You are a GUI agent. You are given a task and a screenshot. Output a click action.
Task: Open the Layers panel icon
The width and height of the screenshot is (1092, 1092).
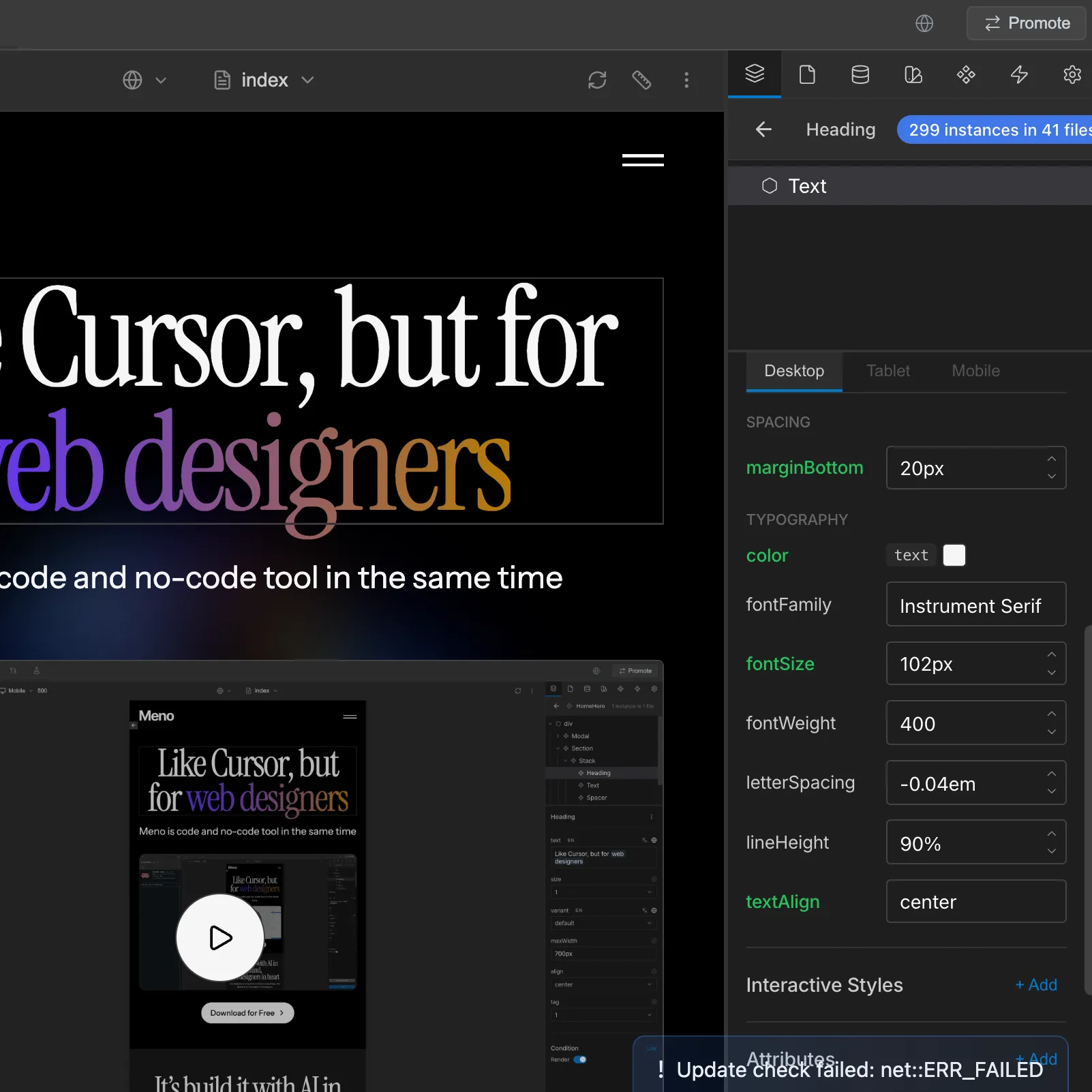pyautogui.click(x=755, y=74)
